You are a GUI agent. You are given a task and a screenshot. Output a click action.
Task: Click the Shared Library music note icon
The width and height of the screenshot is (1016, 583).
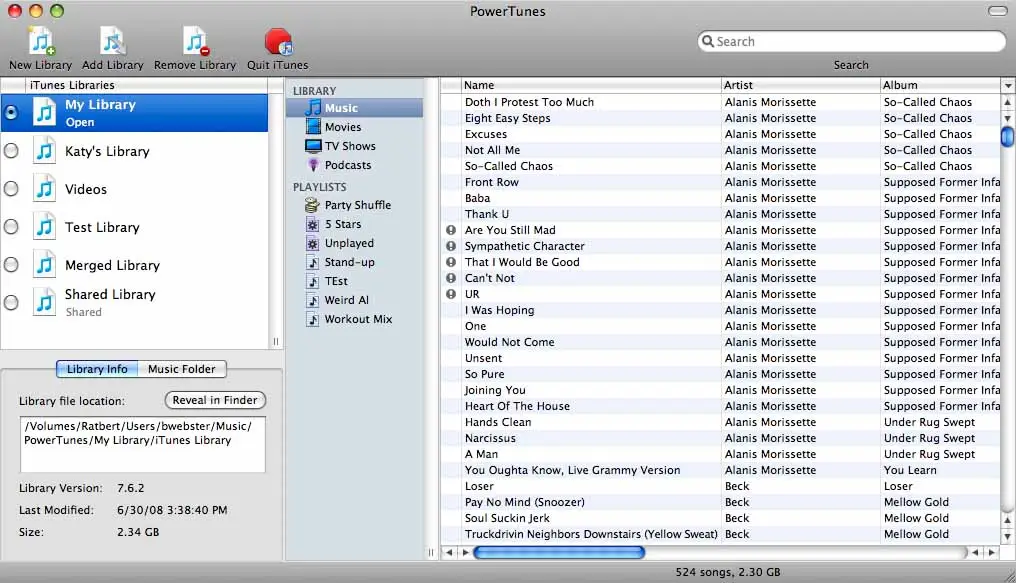click(44, 303)
